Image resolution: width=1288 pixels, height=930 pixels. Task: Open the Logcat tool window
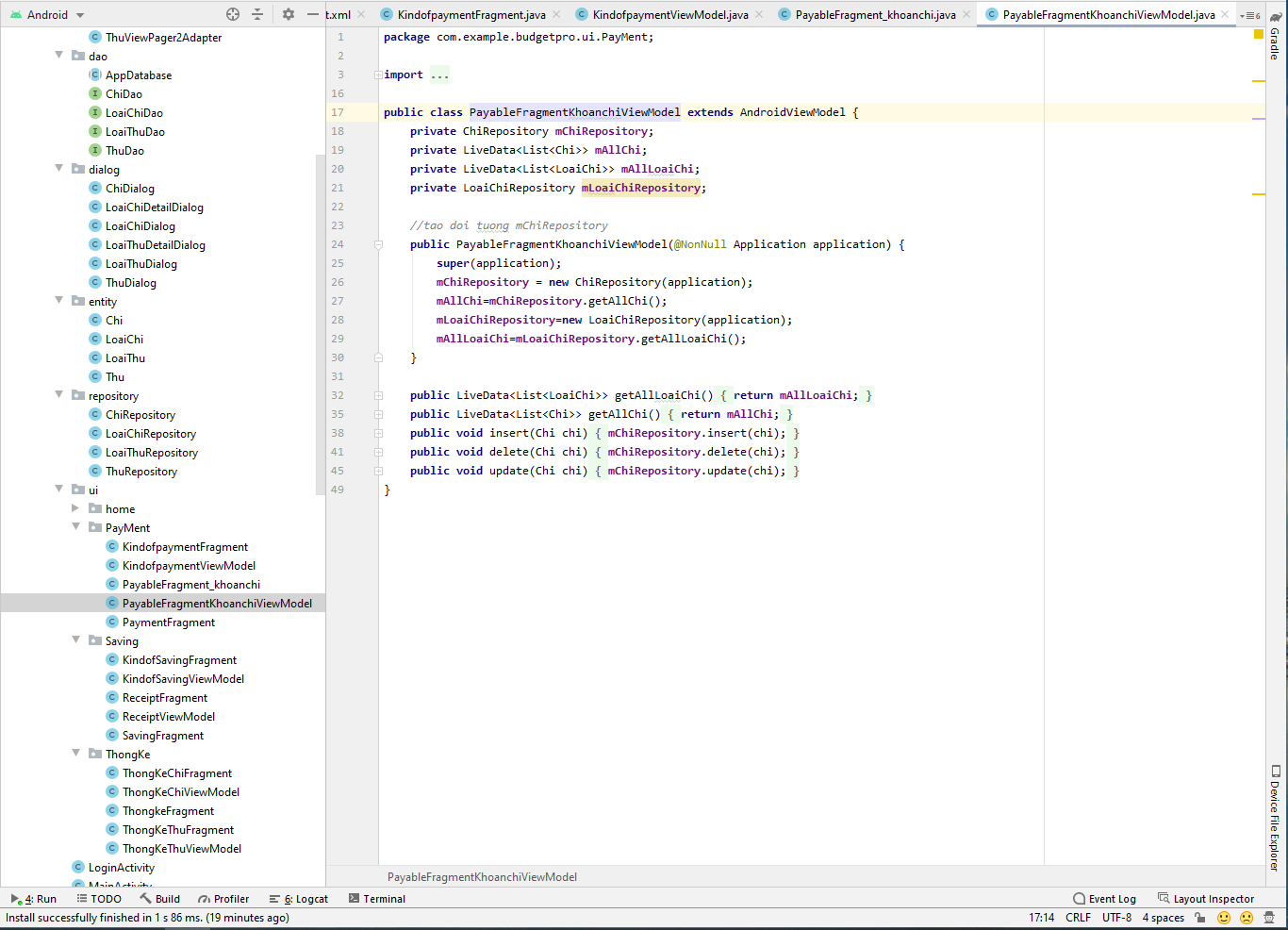pos(299,899)
